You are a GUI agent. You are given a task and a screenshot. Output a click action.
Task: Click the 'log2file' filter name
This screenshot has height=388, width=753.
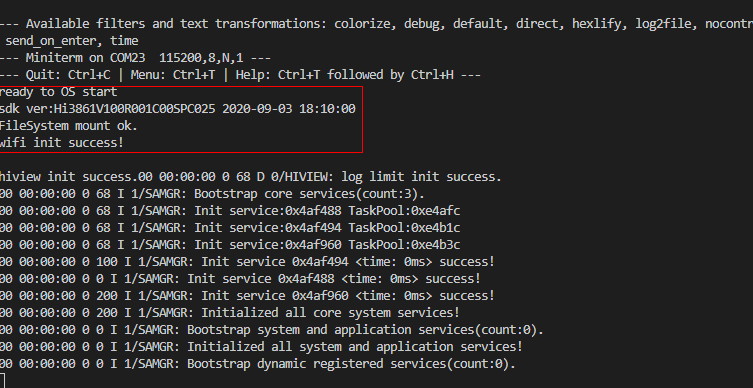[x=663, y=24]
